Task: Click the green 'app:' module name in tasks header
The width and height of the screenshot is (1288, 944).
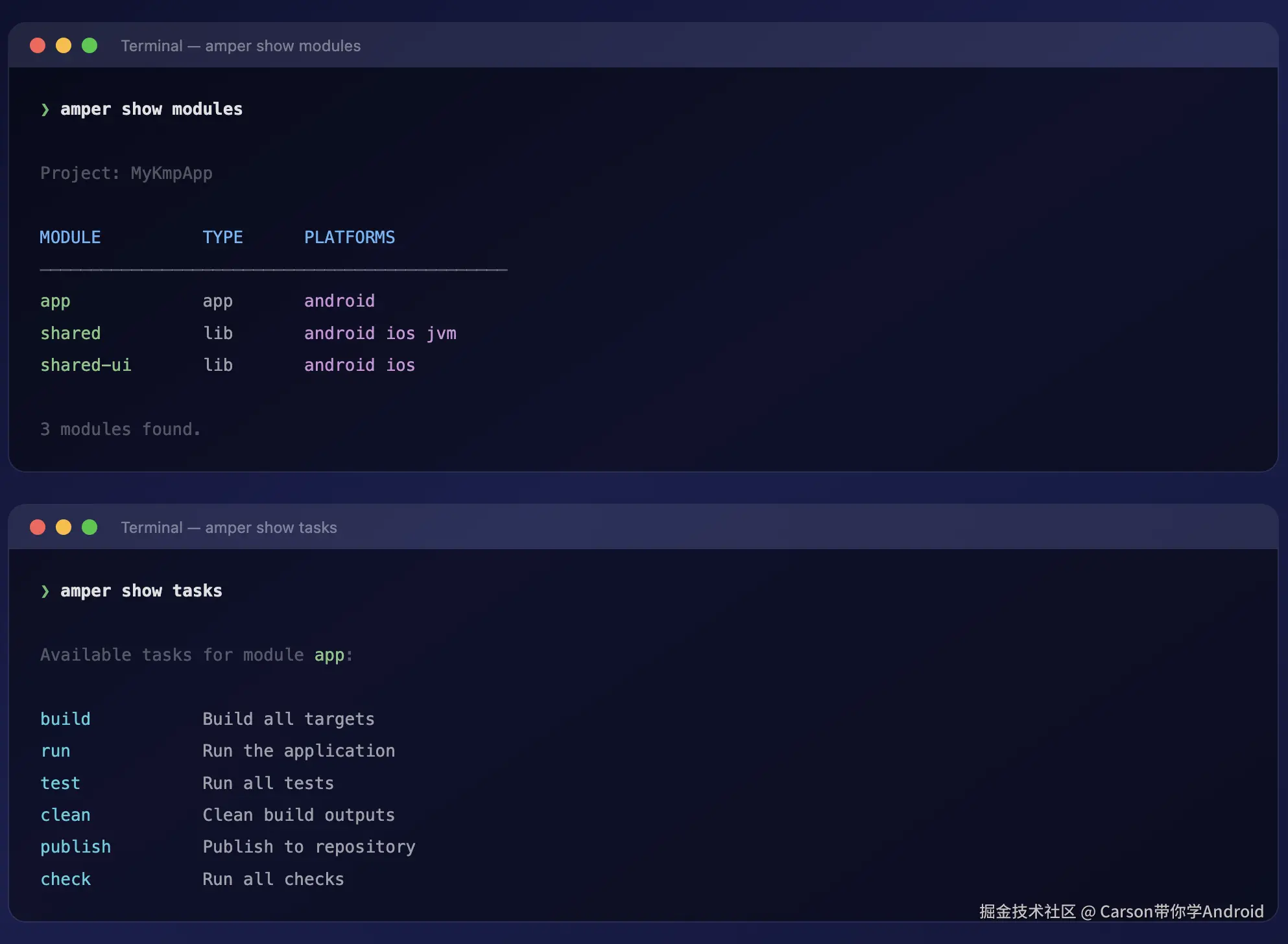Action: coord(333,655)
